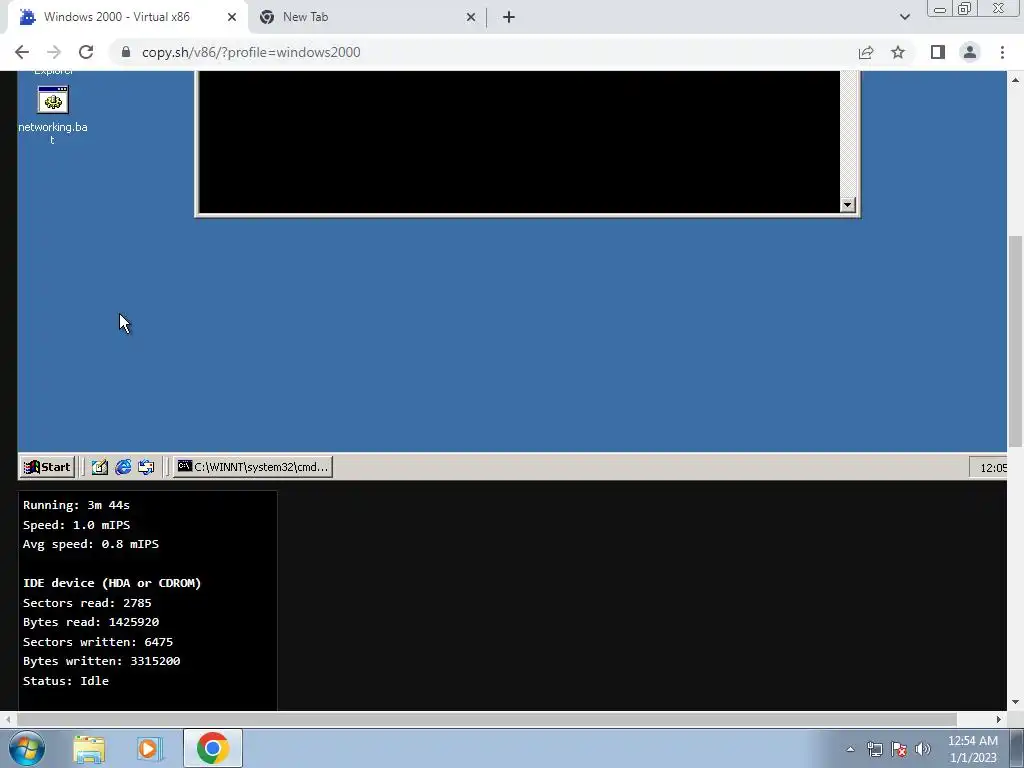Close the New Tab browser tab
The height and width of the screenshot is (768, 1024).
(x=471, y=17)
